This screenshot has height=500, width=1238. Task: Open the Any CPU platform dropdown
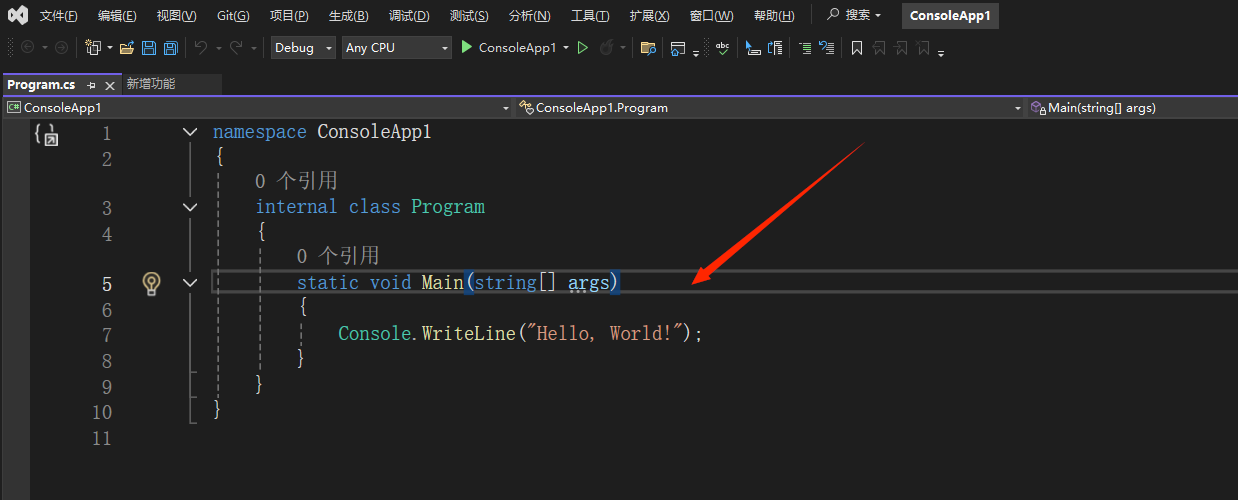point(396,48)
